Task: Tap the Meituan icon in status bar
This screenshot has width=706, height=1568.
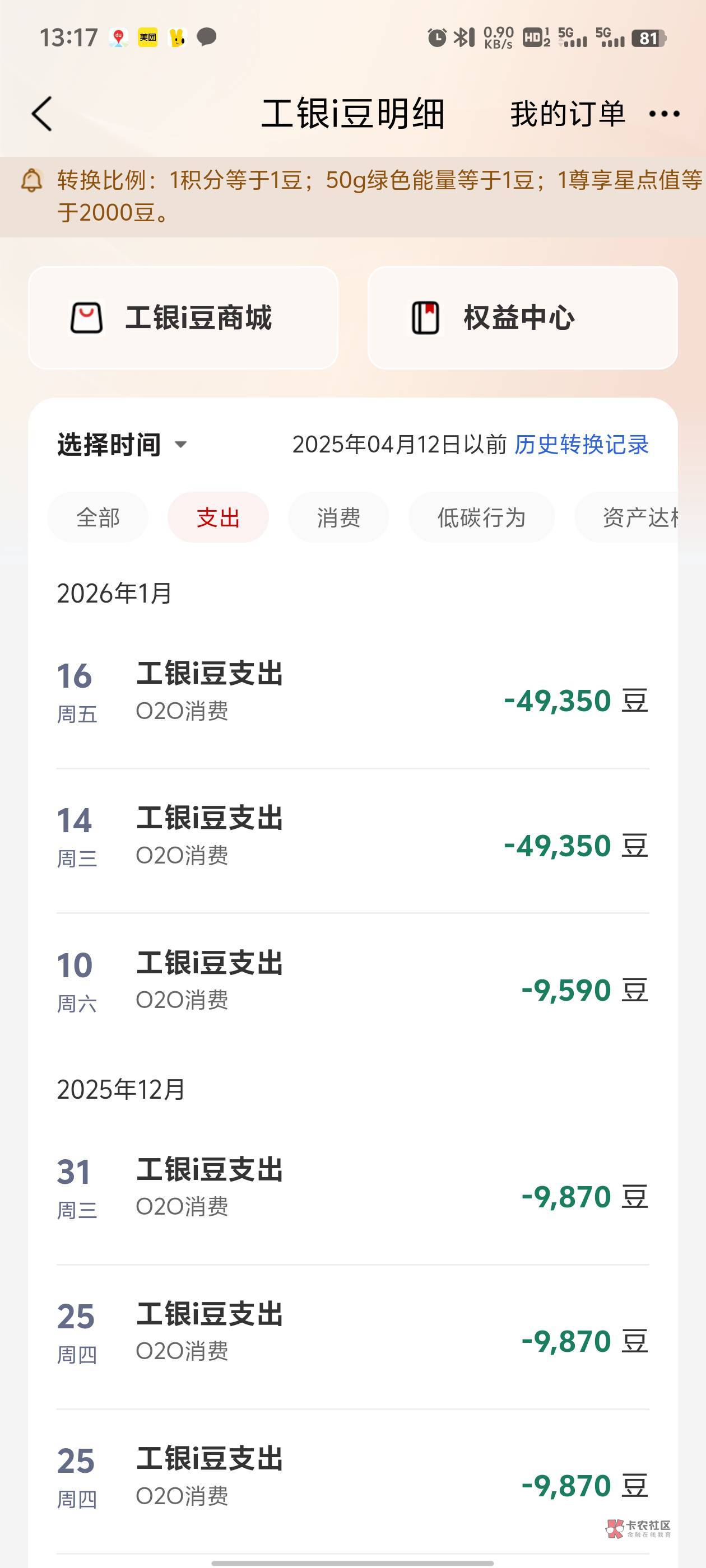Action: (x=147, y=38)
